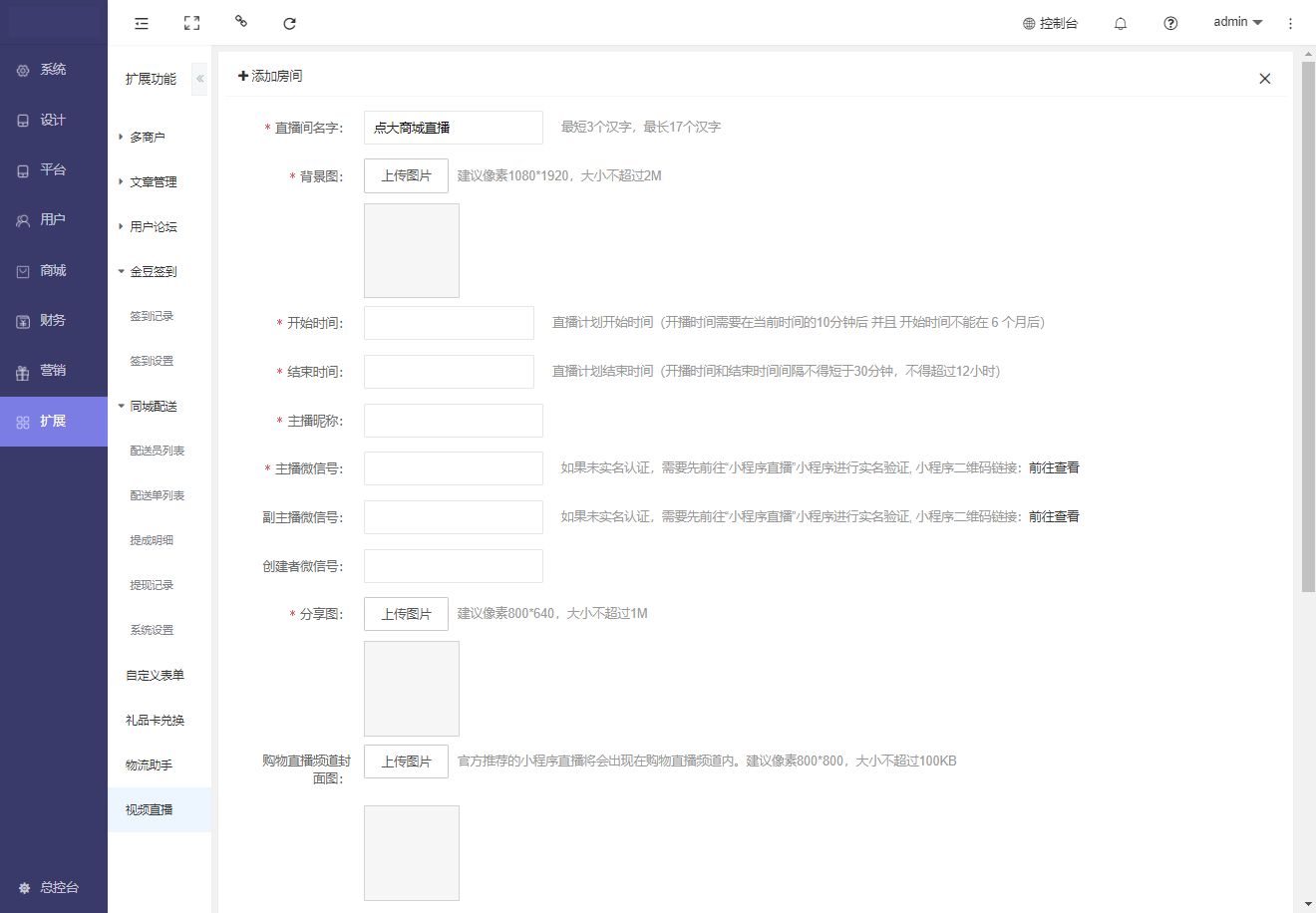Click the refresh icon in top bar
This screenshot has width=1316, height=913.
click(x=289, y=23)
